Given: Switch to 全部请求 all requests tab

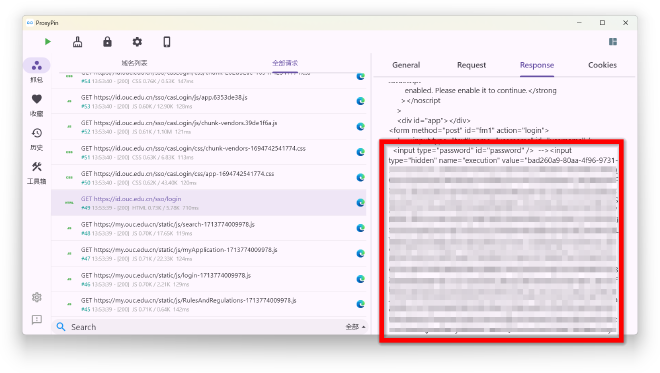Looking at the screenshot, I should pos(285,63).
